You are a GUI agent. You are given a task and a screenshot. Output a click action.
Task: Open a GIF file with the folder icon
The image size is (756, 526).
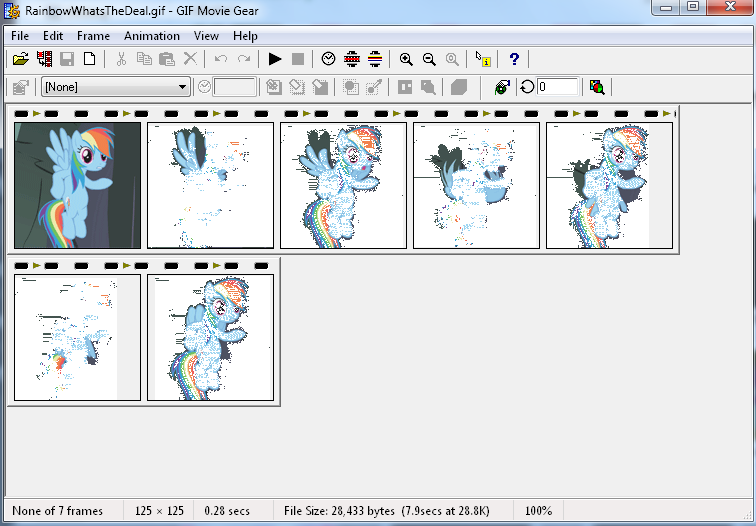click(x=21, y=59)
